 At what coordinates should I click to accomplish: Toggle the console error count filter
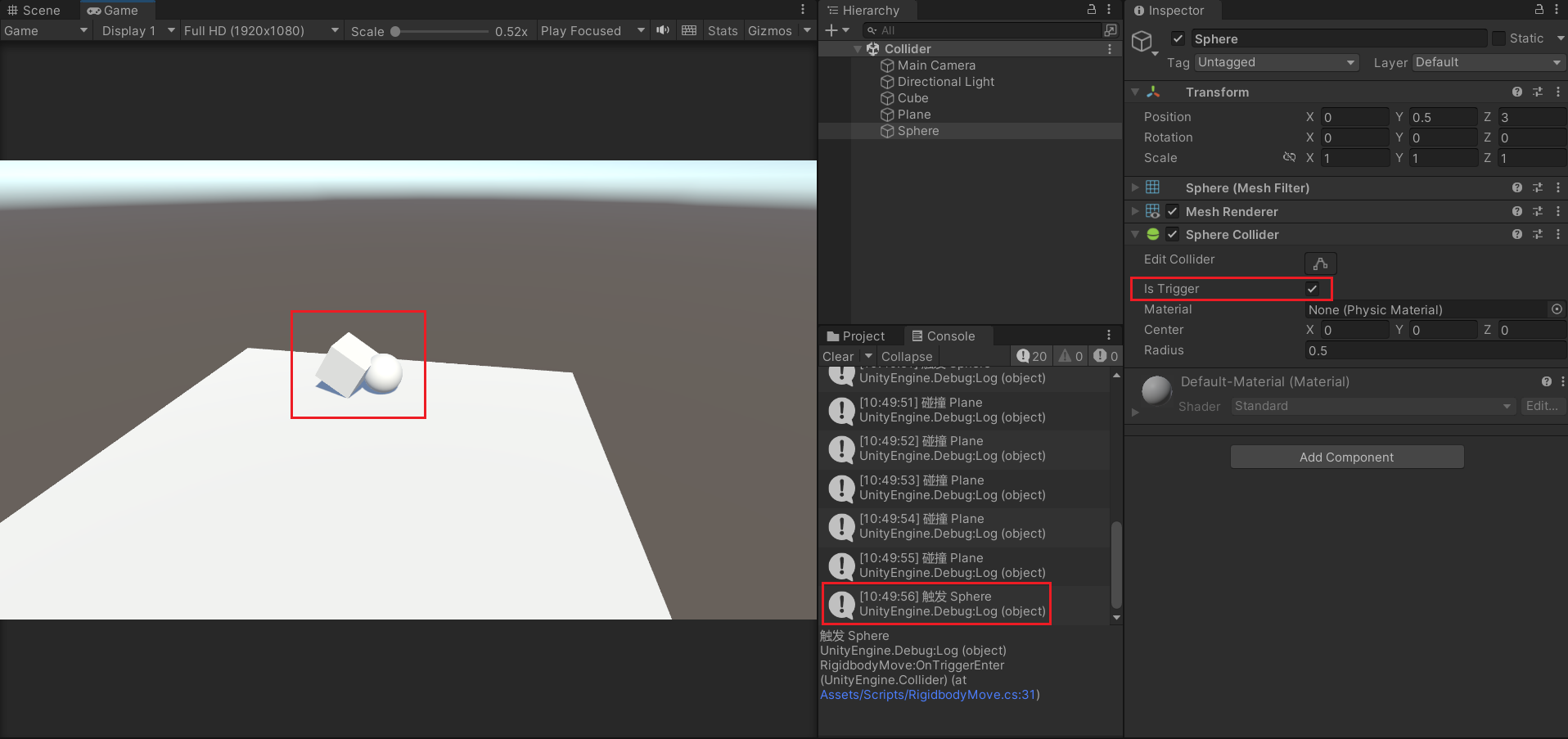[1106, 356]
